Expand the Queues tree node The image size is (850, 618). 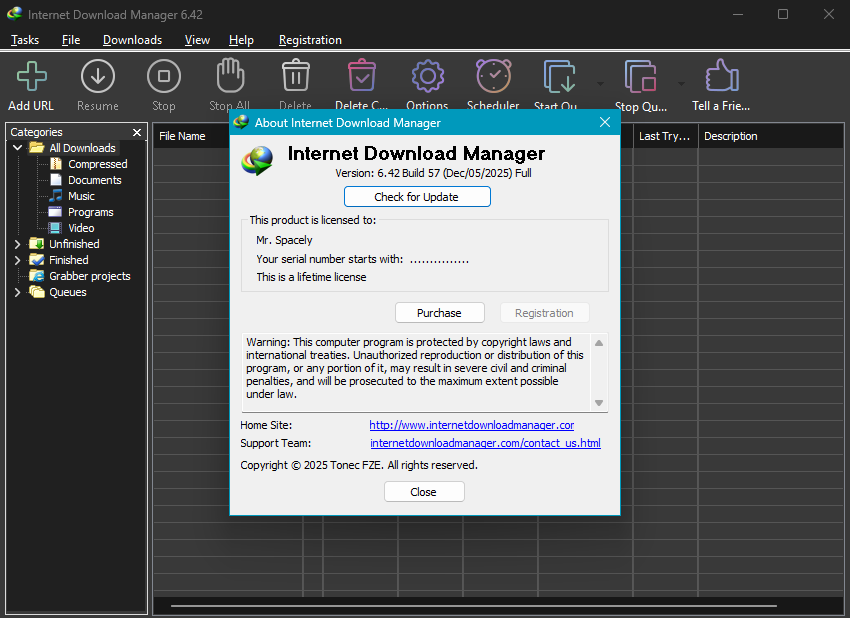click(17, 292)
